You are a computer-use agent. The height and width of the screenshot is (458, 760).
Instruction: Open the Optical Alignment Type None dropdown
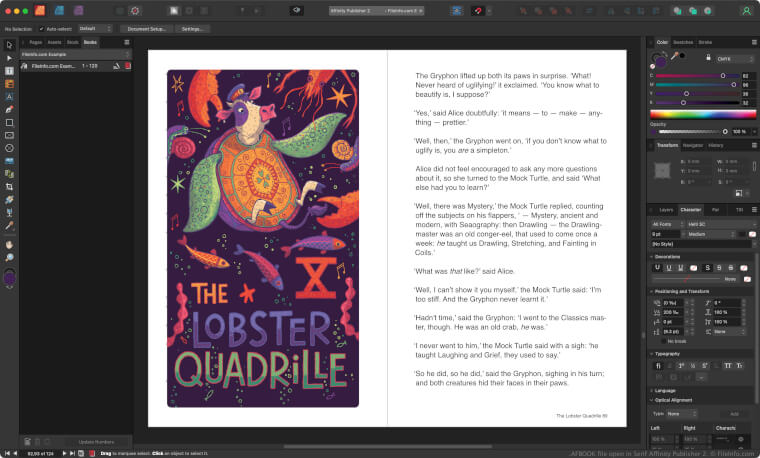pos(681,414)
